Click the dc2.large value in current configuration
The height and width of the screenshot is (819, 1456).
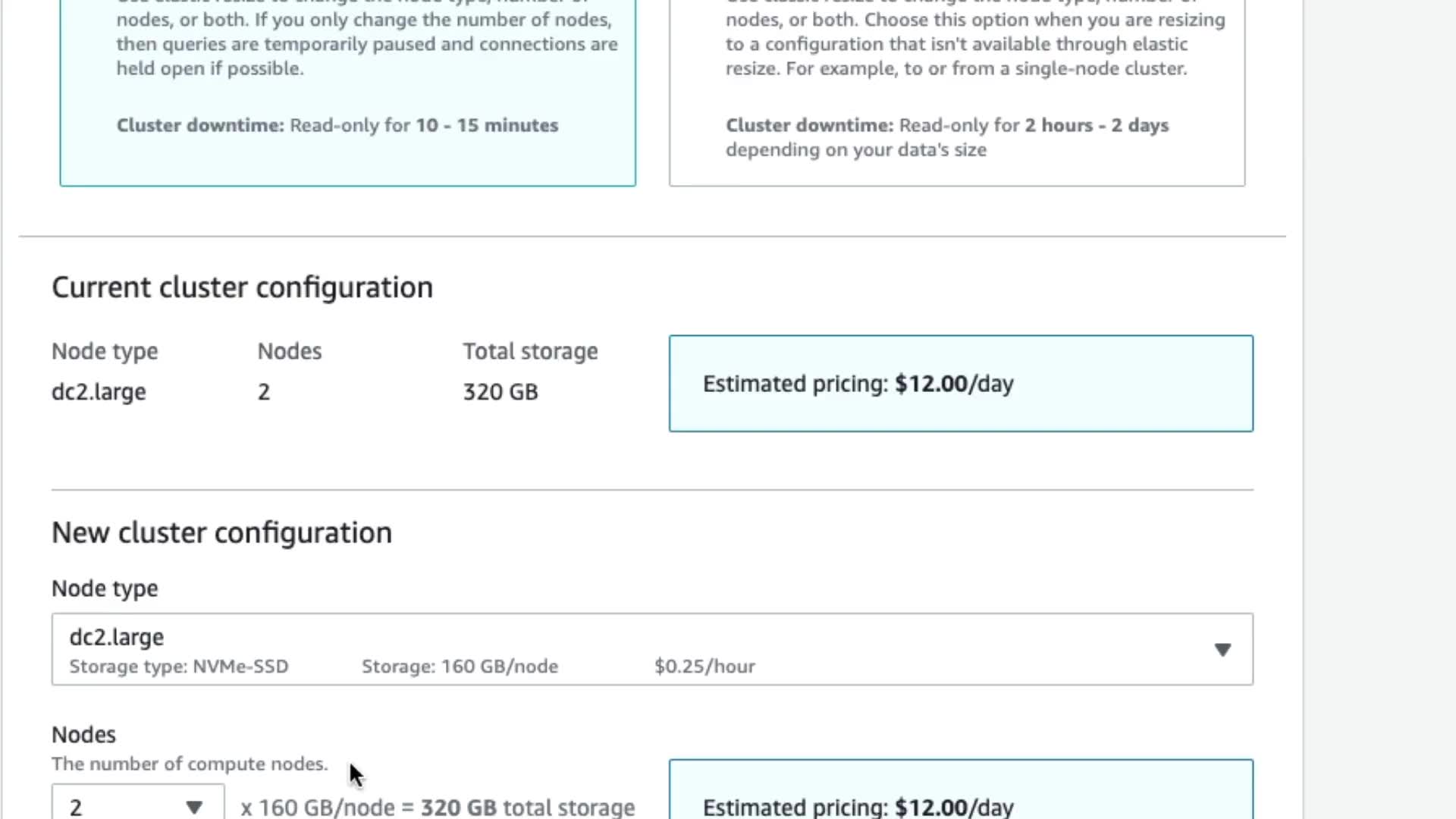click(x=99, y=392)
